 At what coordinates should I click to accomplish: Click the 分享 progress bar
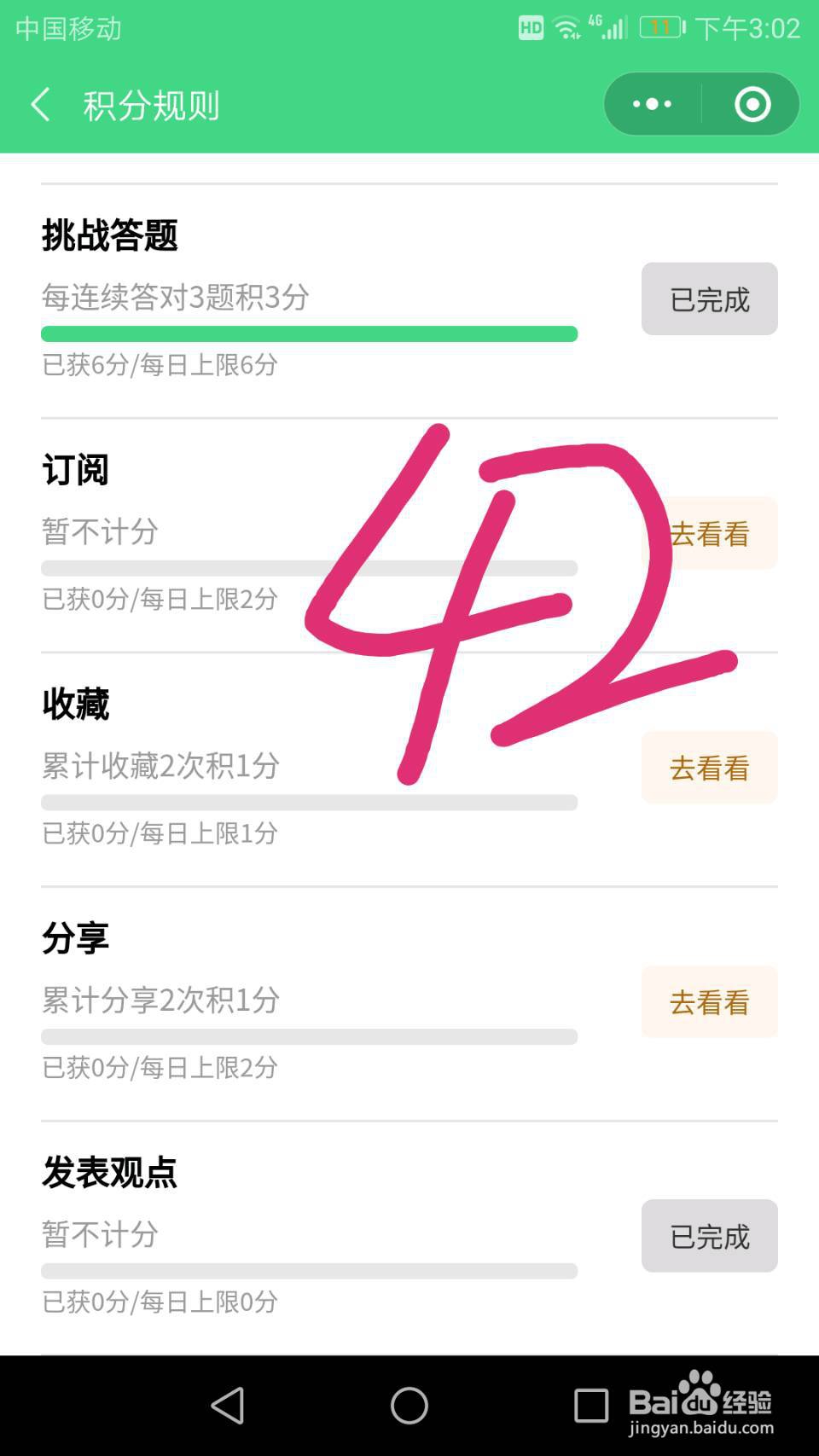[x=309, y=1037]
